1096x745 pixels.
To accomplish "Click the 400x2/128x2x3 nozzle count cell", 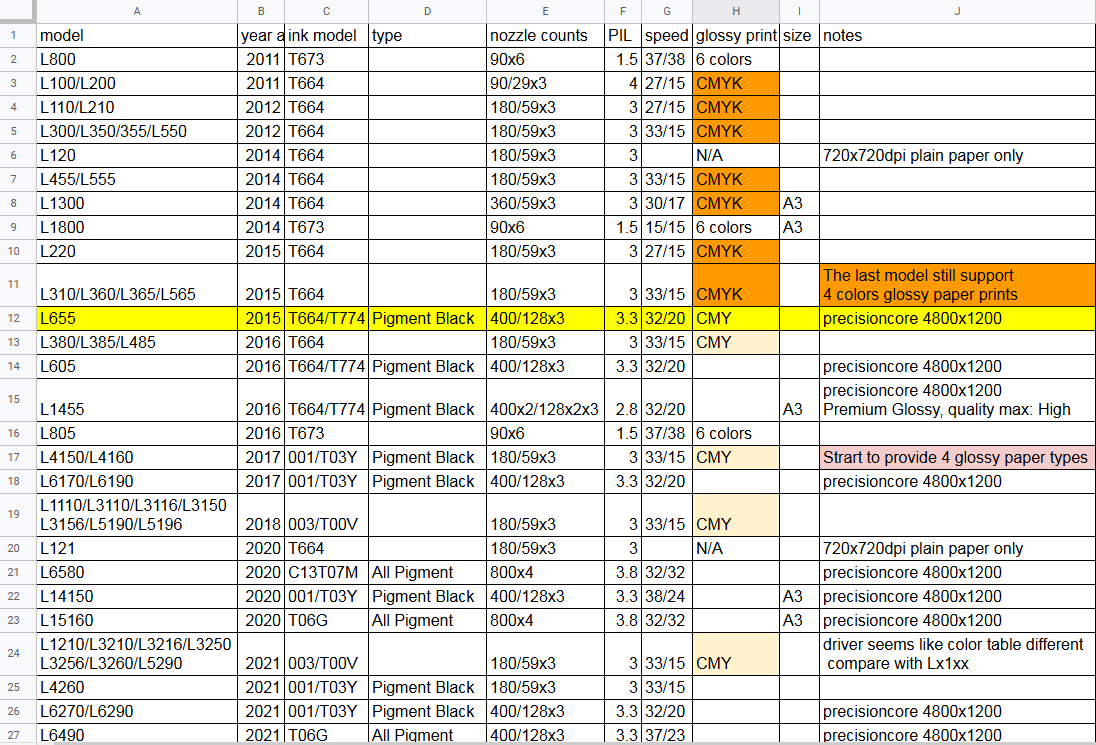I will tap(545, 409).
